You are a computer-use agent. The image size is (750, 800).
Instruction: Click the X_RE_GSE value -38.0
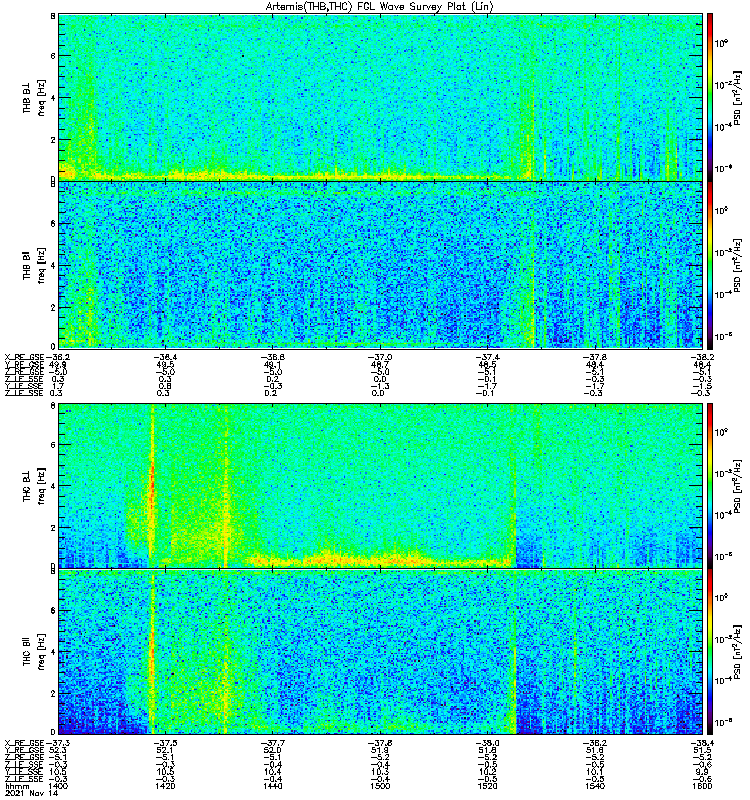click(x=487, y=743)
